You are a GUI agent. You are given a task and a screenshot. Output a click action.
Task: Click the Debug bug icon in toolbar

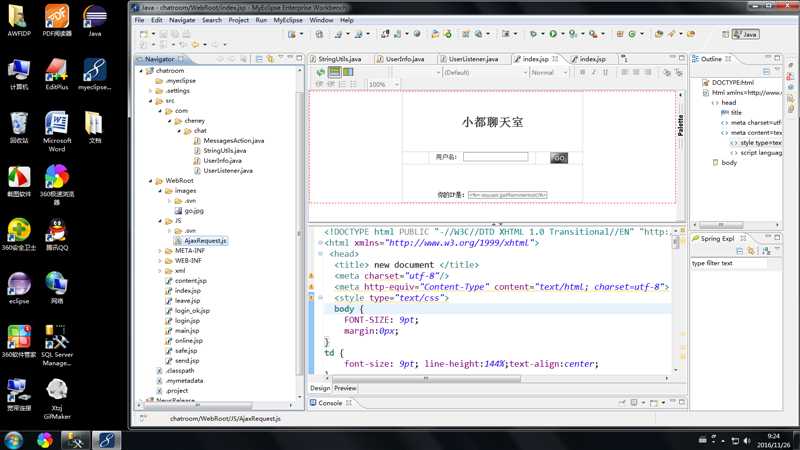533,34
